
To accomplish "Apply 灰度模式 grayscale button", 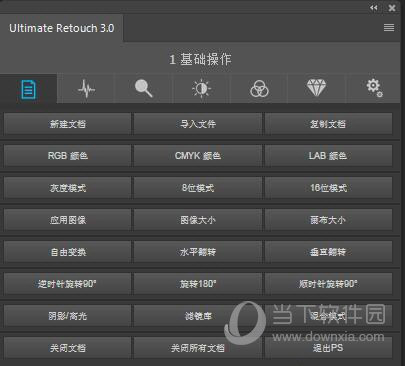I will (x=68, y=188).
